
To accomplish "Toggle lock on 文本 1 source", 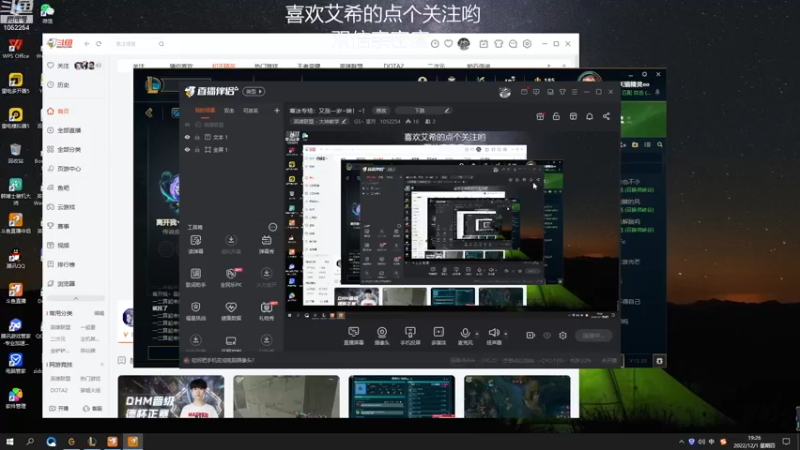I will click(x=197, y=137).
